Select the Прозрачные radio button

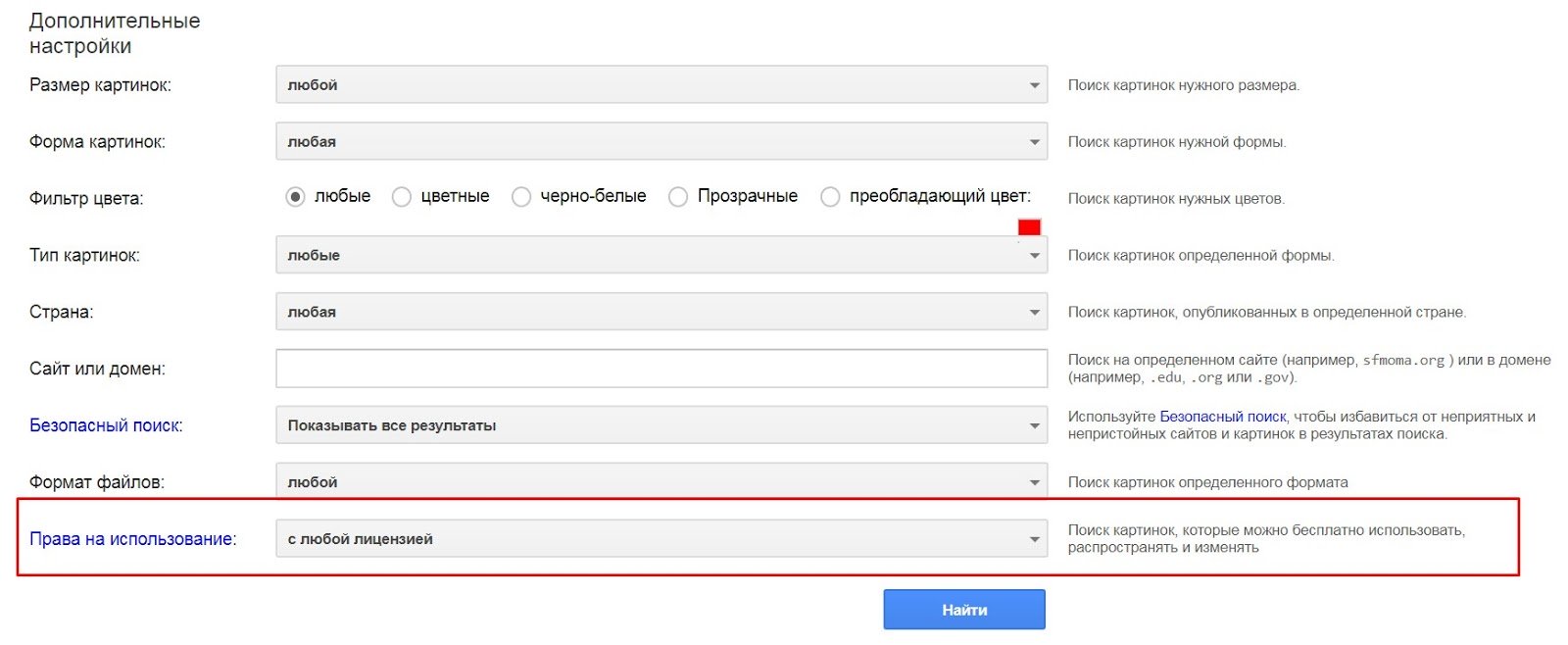coord(678,197)
